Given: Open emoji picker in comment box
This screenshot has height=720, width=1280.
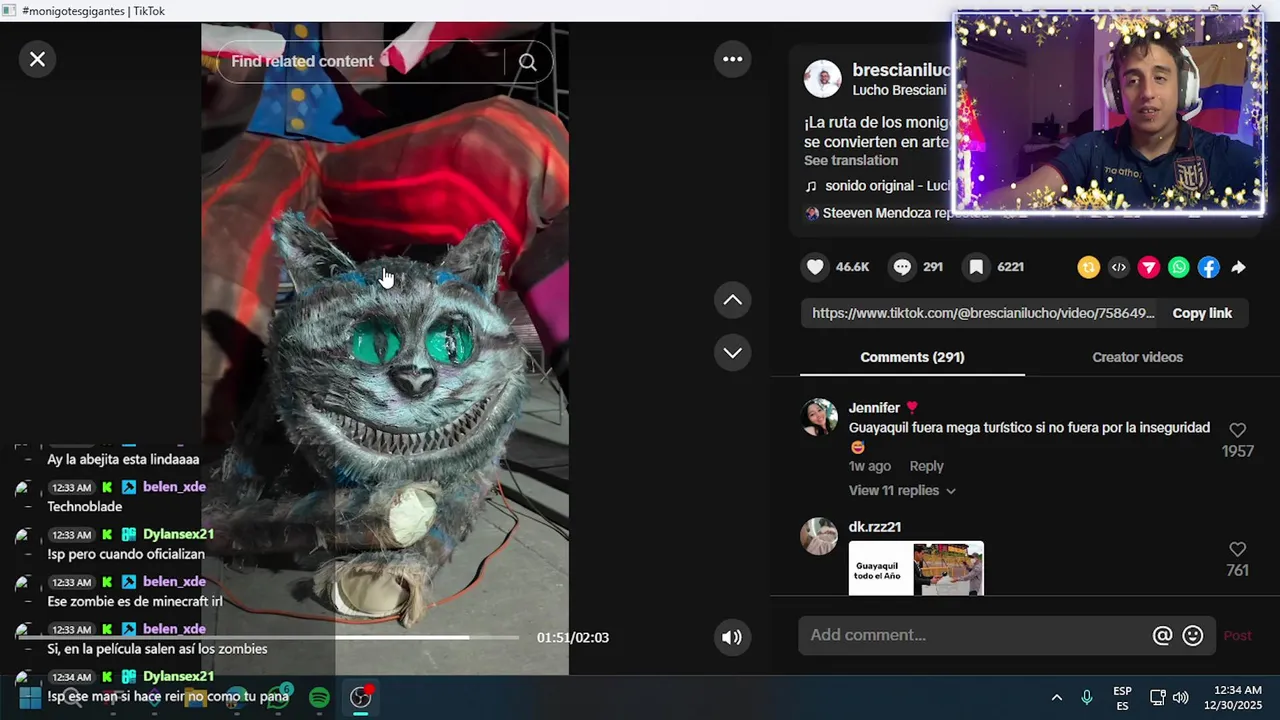Looking at the screenshot, I should (x=1193, y=635).
